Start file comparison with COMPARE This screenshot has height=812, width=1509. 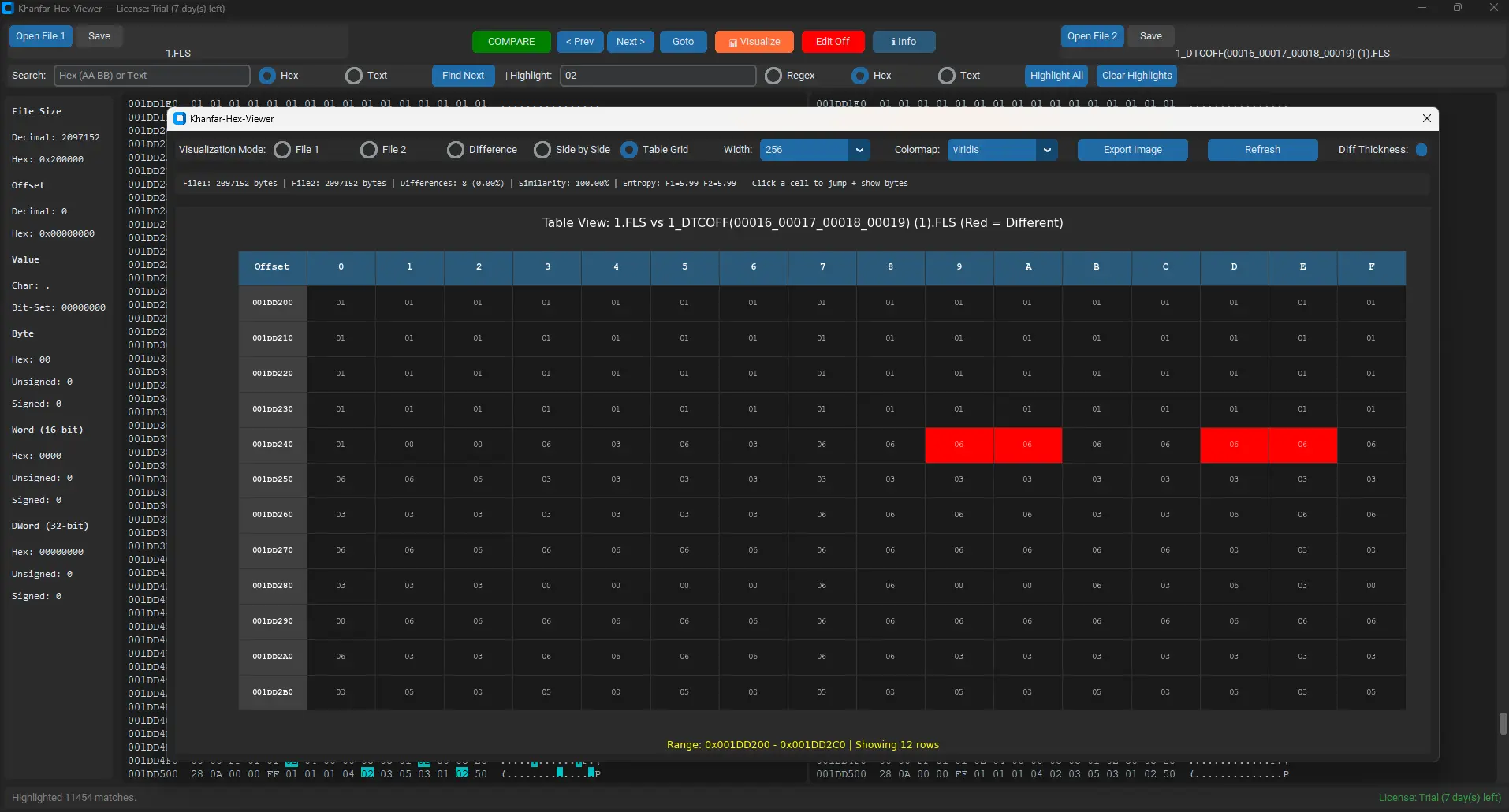point(511,42)
